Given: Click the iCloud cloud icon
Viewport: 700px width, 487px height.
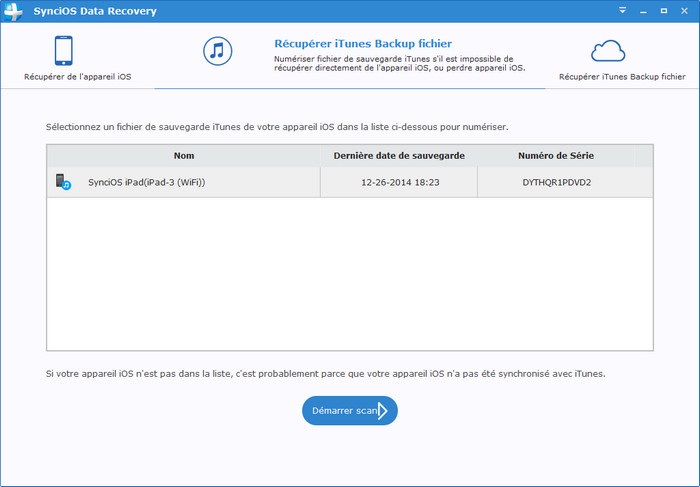Looking at the screenshot, I should [x=608, y=51].
